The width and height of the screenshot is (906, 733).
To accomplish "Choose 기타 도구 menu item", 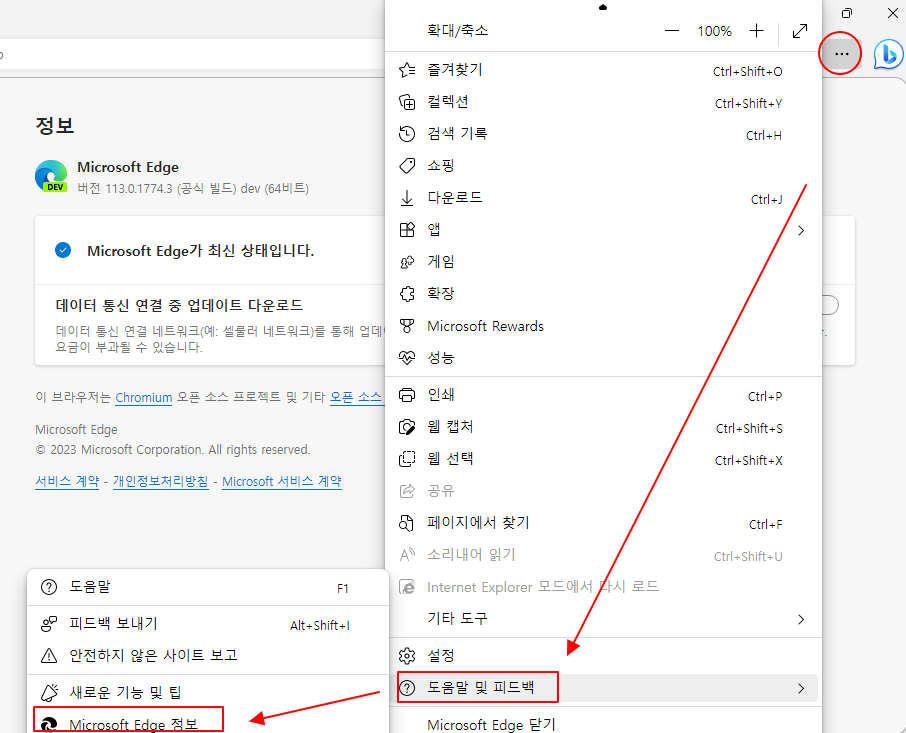I will pyautogui.click(x=603, y=619).
